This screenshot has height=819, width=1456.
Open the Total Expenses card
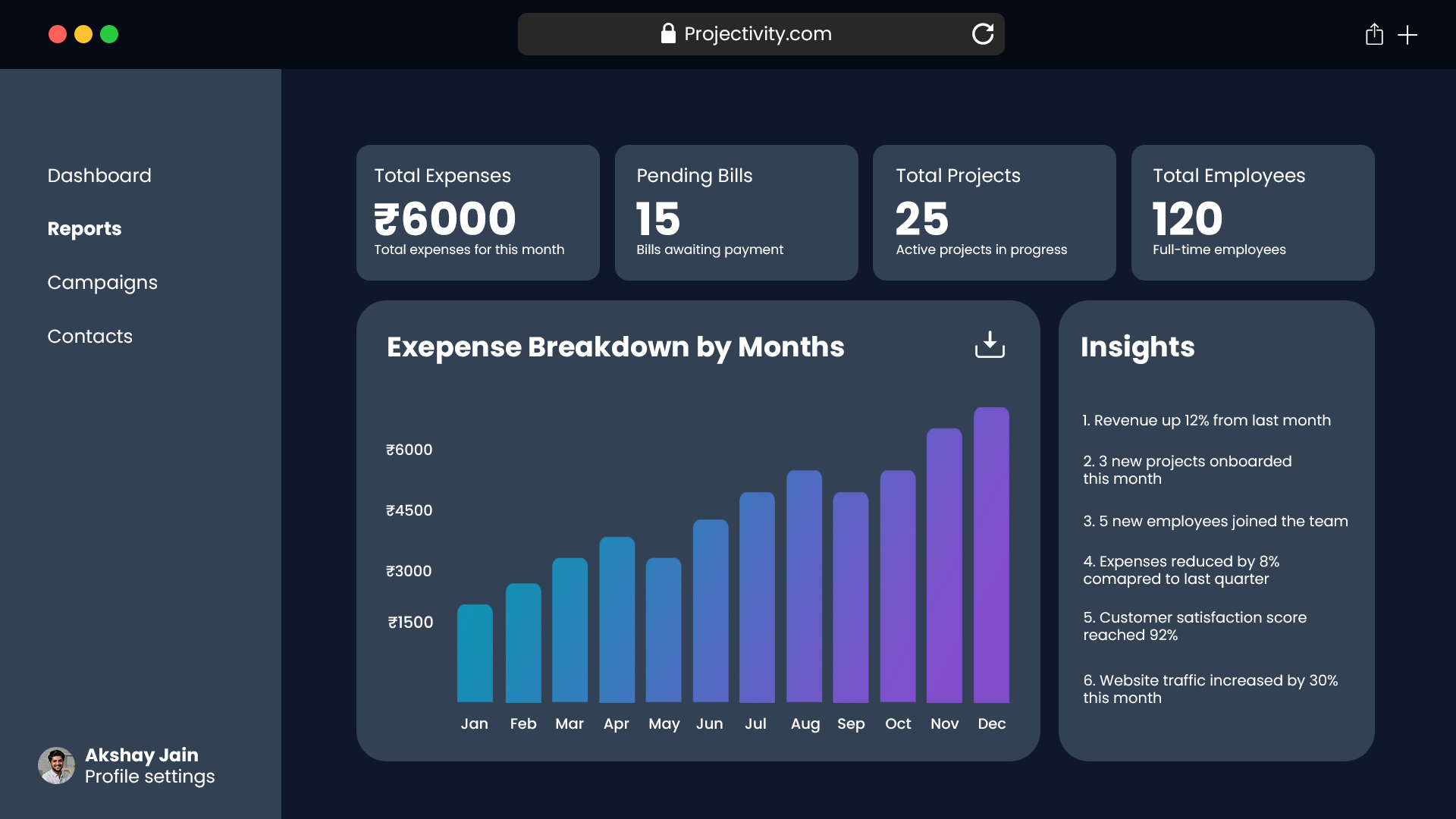click(478, 212)
